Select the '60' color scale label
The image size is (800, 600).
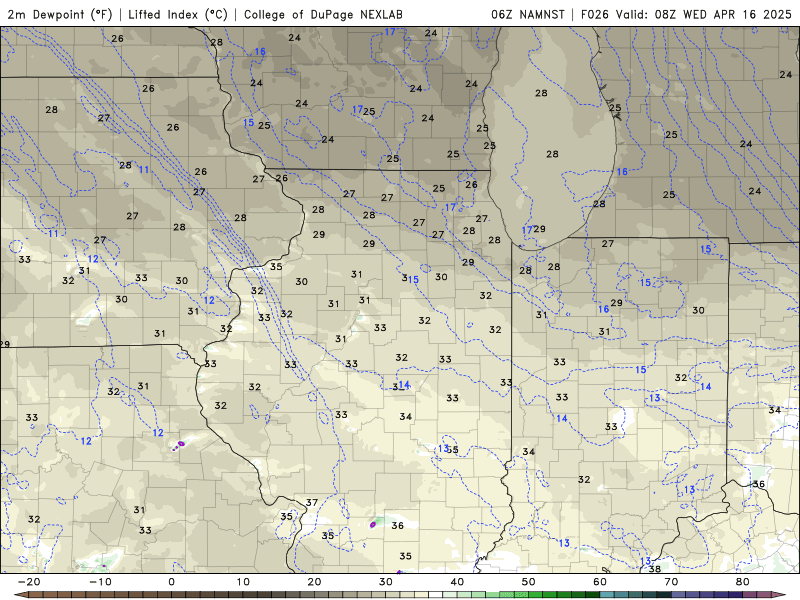pyautogui.click(x=600, y=582)
